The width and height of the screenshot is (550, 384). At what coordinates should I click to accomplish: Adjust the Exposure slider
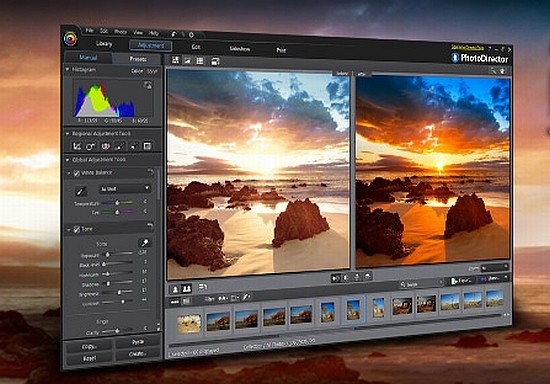118,254
